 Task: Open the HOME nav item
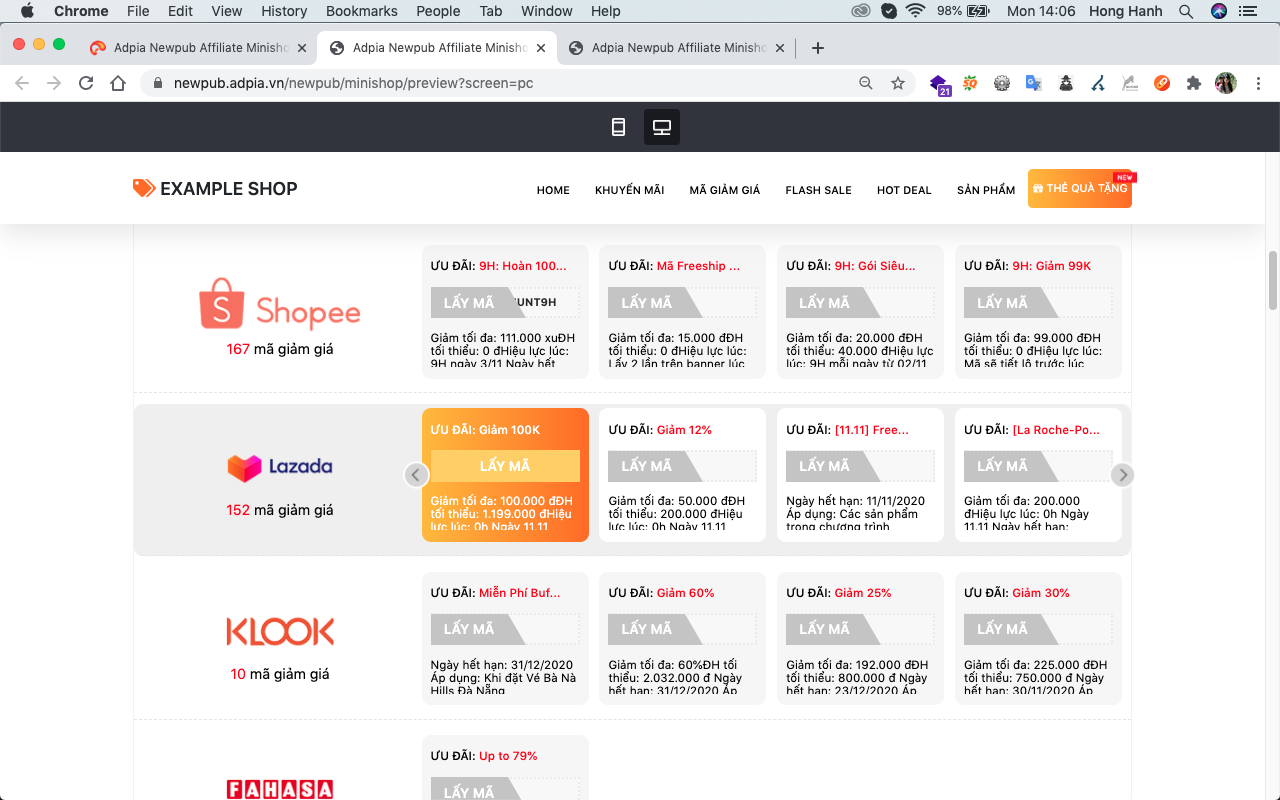553,190
